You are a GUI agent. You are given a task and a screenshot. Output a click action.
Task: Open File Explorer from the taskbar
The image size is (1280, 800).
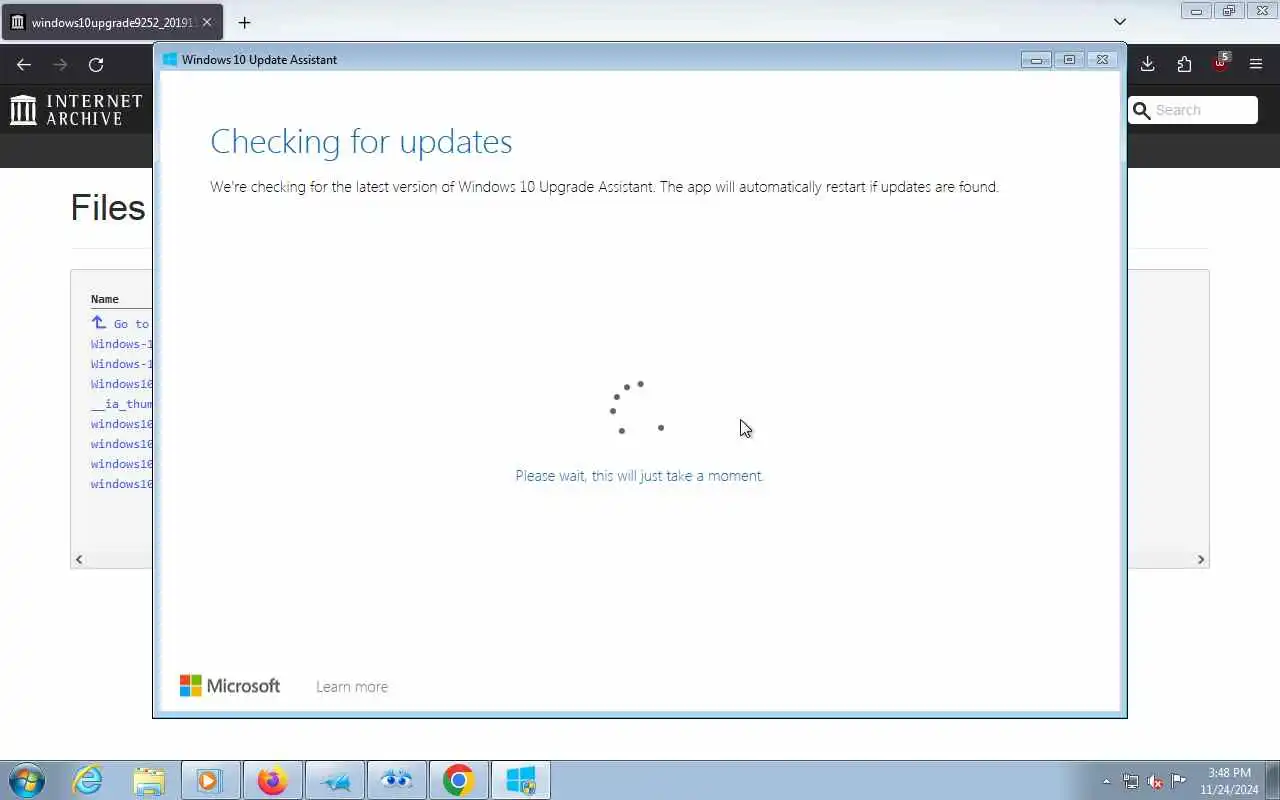tap(149, 780)
